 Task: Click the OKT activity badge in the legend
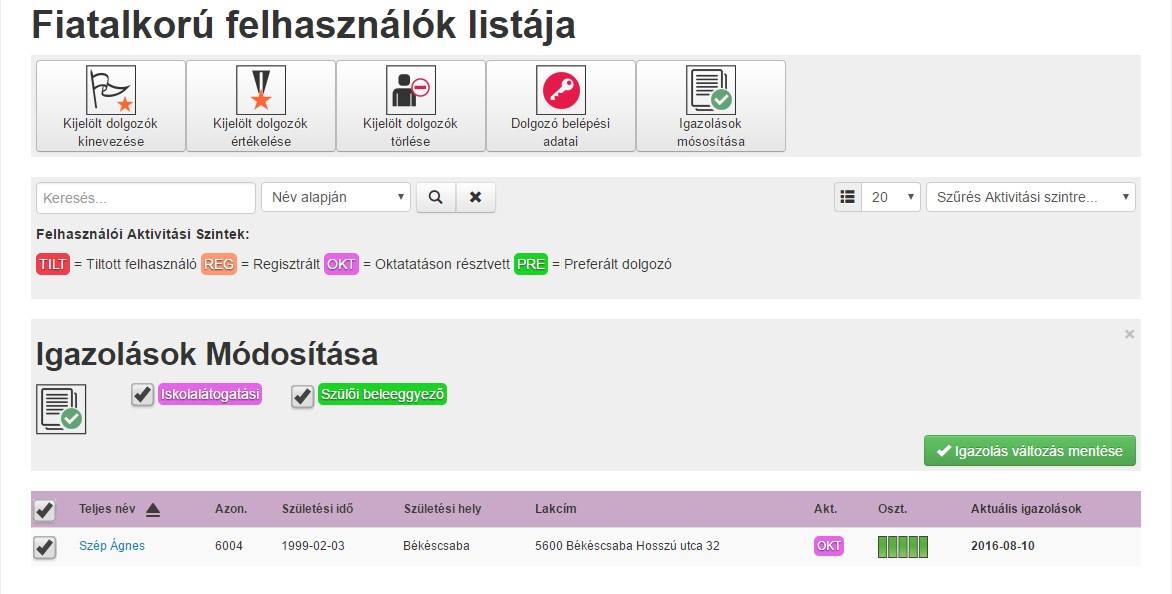pyautogui.click(x=340, y=266)
